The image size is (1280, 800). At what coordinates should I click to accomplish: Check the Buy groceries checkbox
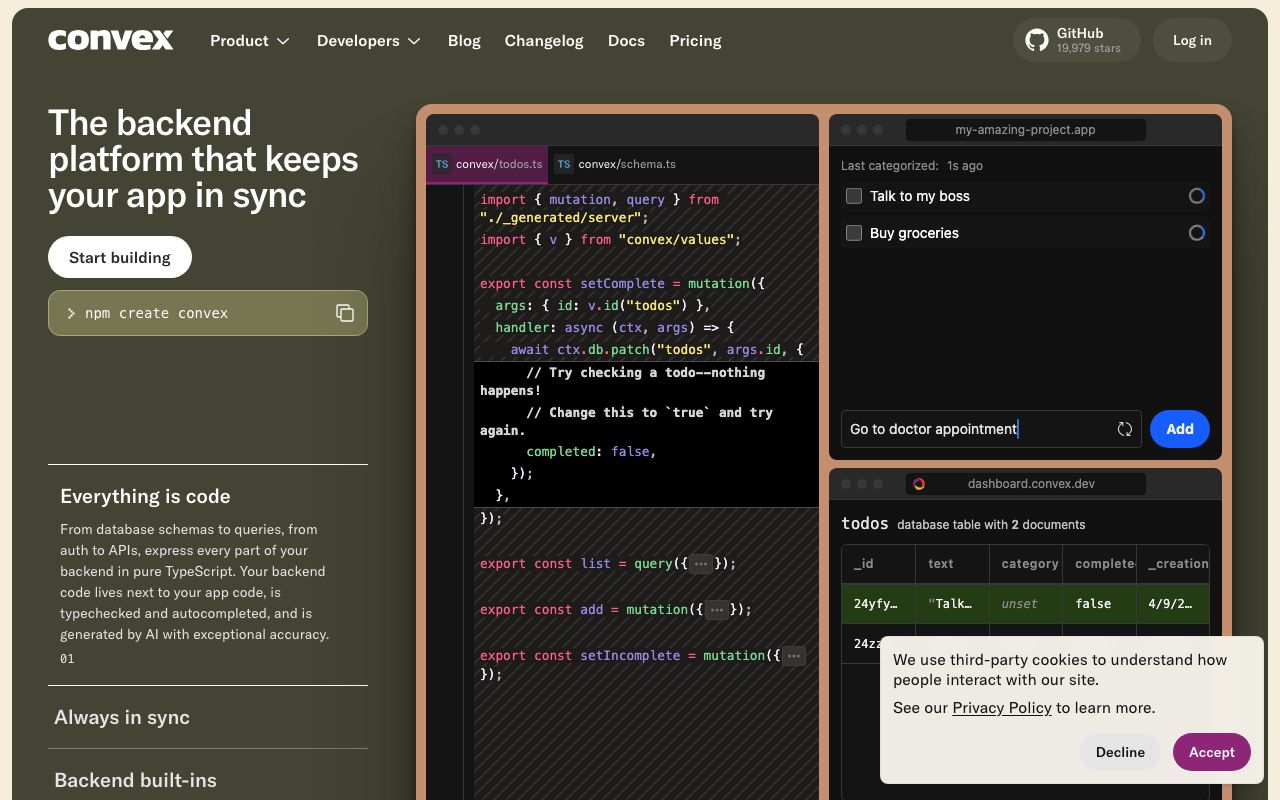click(854, 233)
